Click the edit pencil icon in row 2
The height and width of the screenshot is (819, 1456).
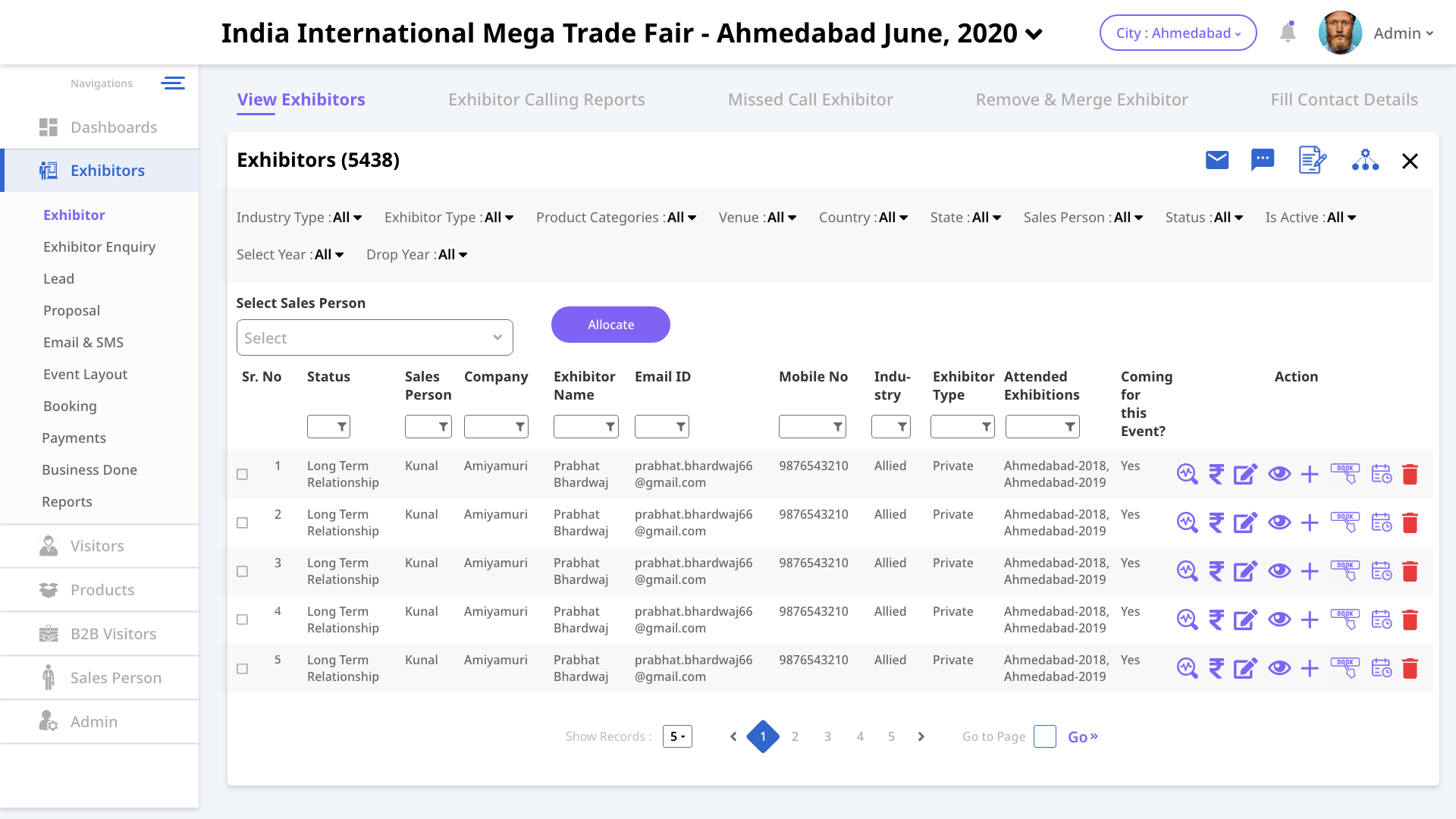(1245, 522)
